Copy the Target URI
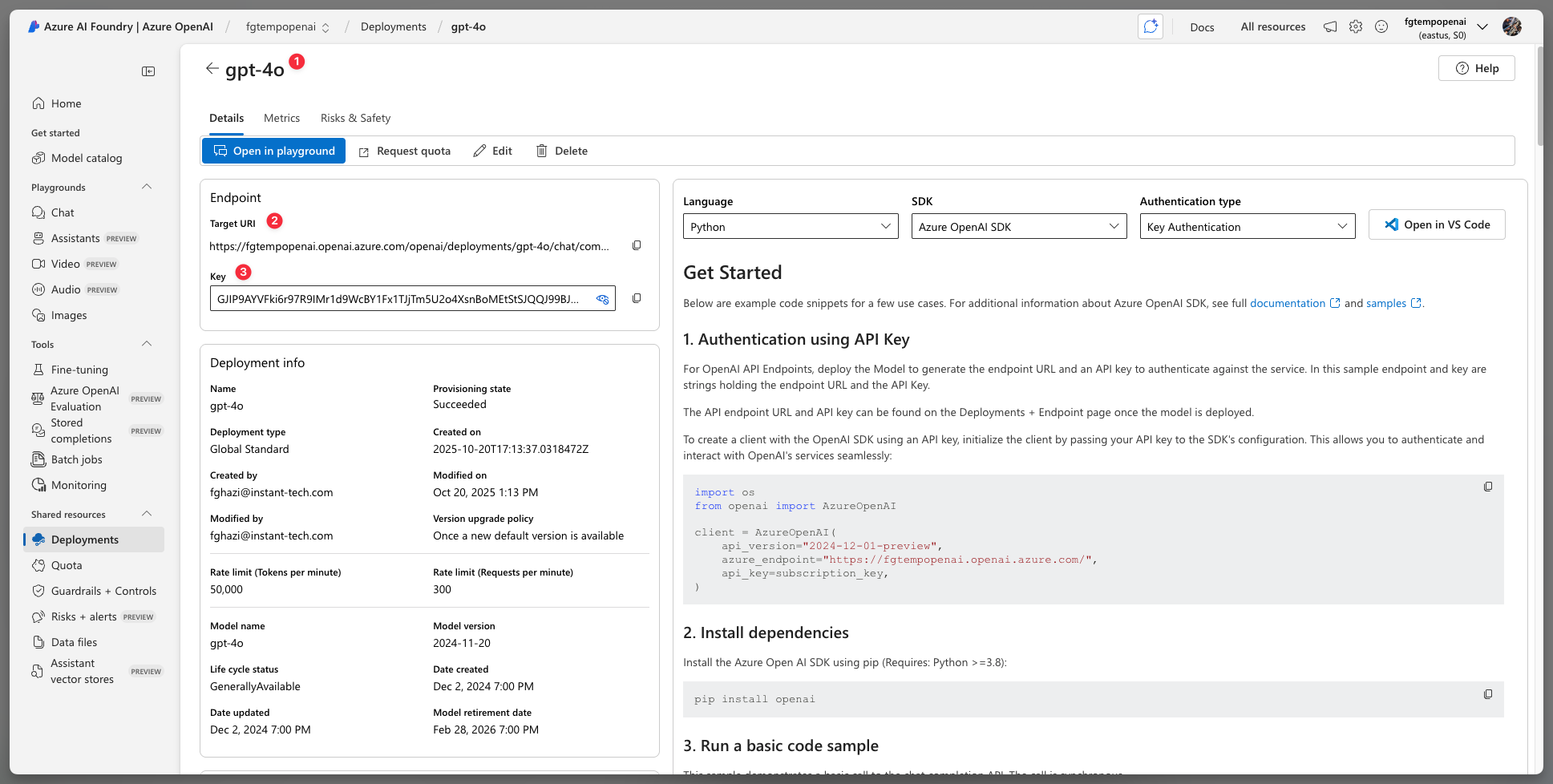1553x784 pixels. coord(637,245)
